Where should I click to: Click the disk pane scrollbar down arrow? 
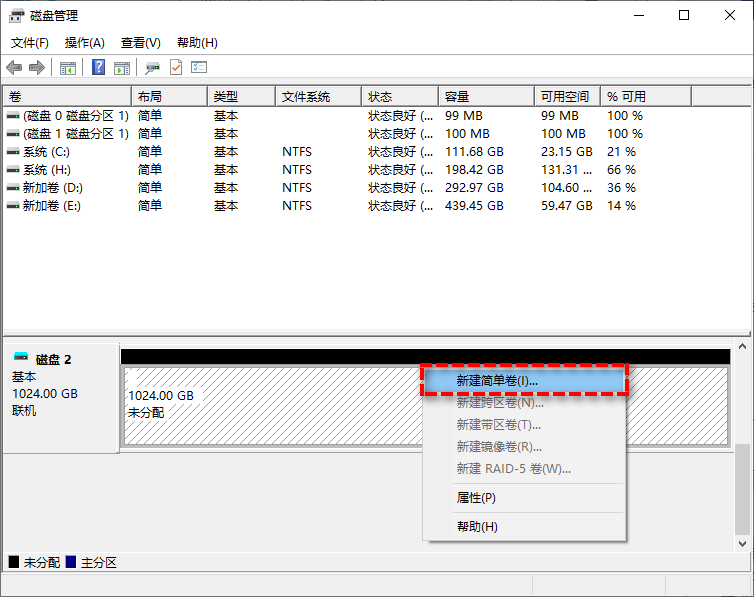[x=742, y=544]
